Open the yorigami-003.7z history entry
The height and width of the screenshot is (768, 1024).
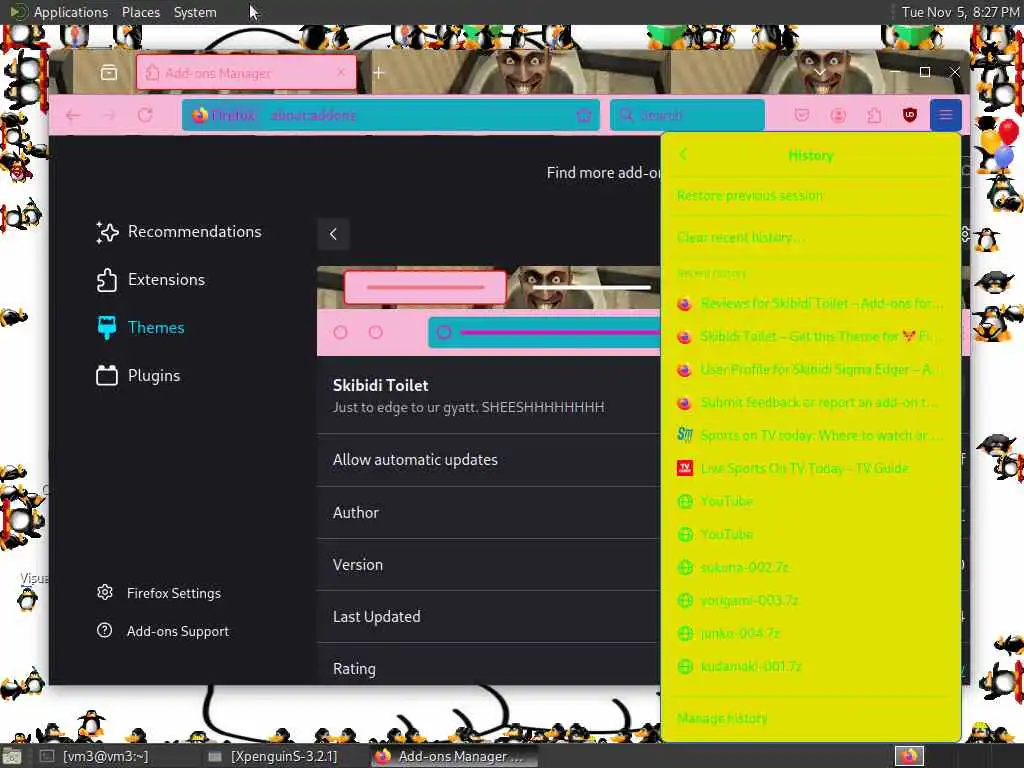810,600
